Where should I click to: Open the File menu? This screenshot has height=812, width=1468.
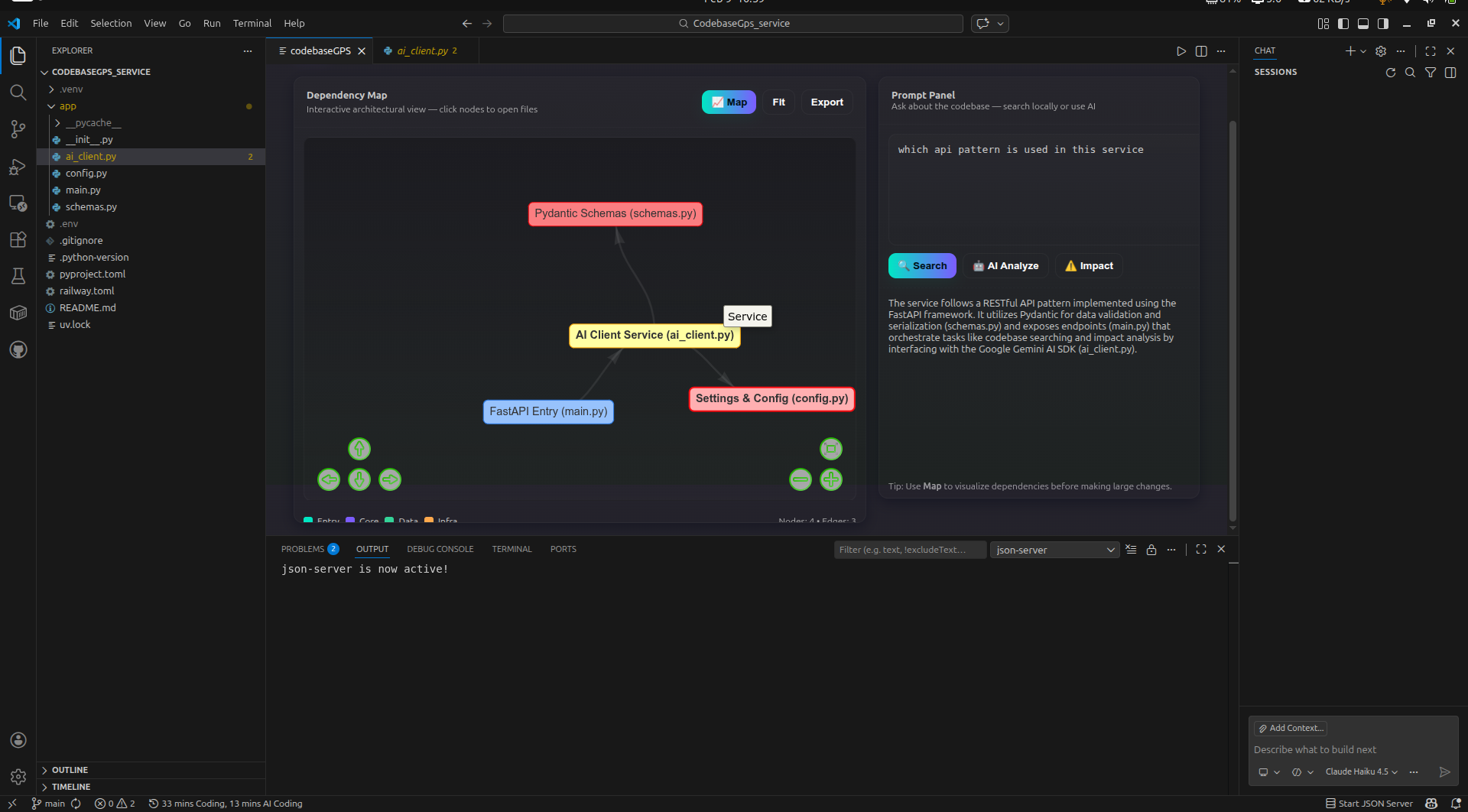click(41, 24)
